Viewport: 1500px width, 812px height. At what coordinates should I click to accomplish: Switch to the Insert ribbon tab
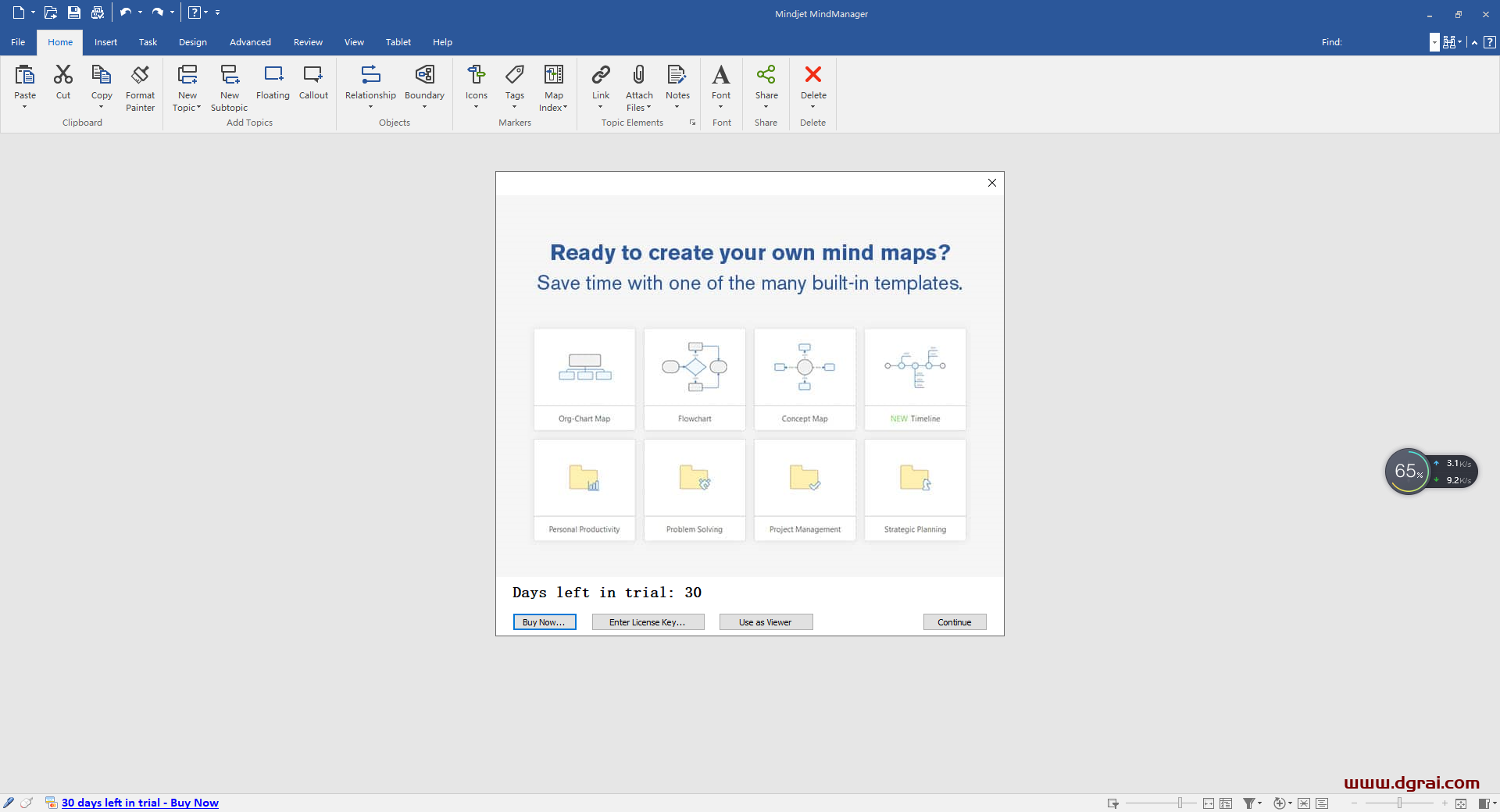click(x=105, y=42)
